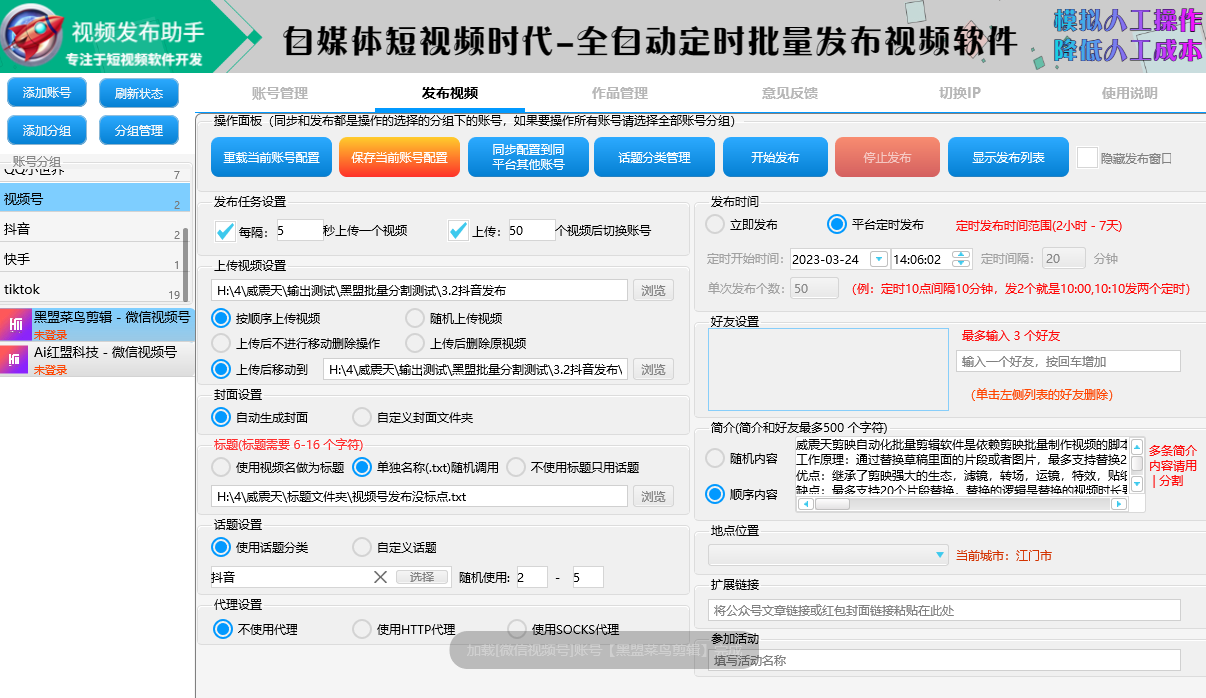The image size is (1206, 698).
Task: Open 分组管理 button
Action: pos(139,130)
